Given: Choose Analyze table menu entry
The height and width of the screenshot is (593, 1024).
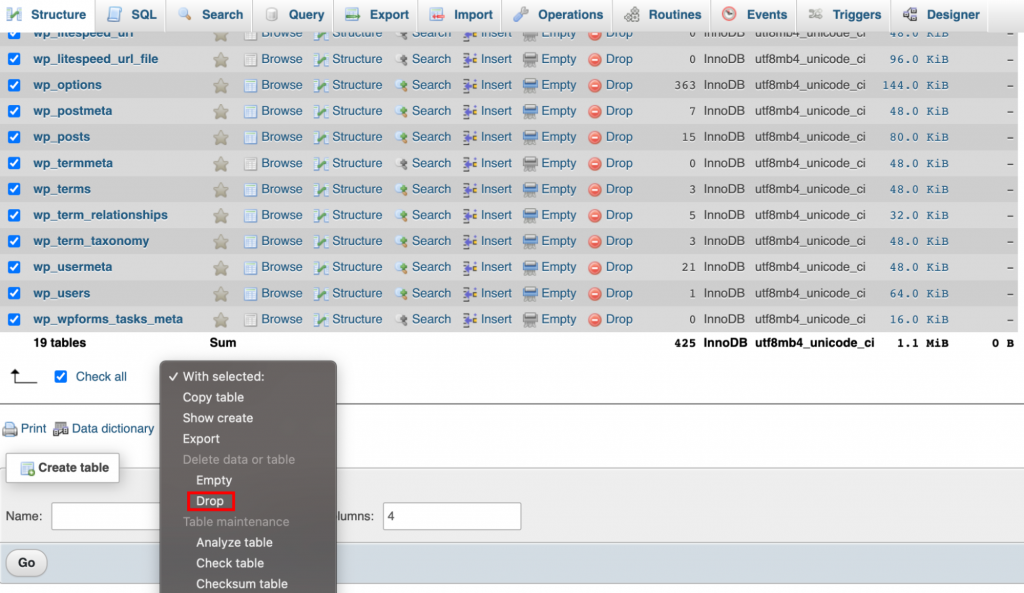Looking at the screenshot, I should pyautogui.click(x=234, y=543).
